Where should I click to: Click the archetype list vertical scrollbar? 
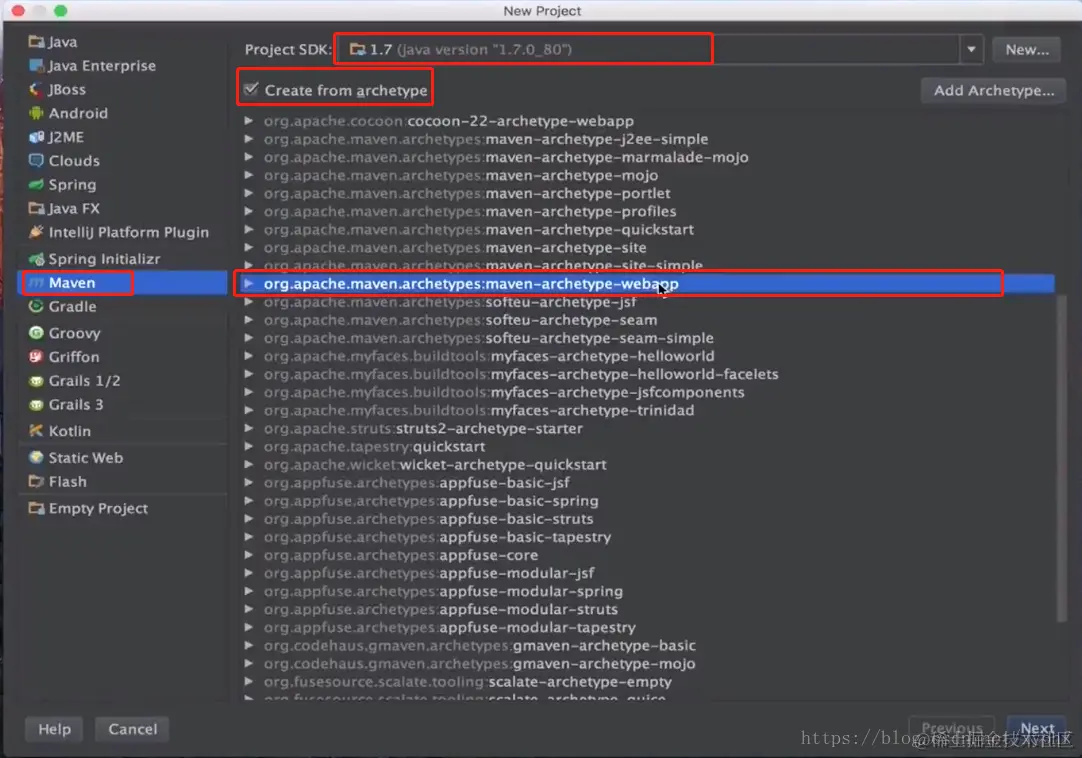tap(1061, 458)
